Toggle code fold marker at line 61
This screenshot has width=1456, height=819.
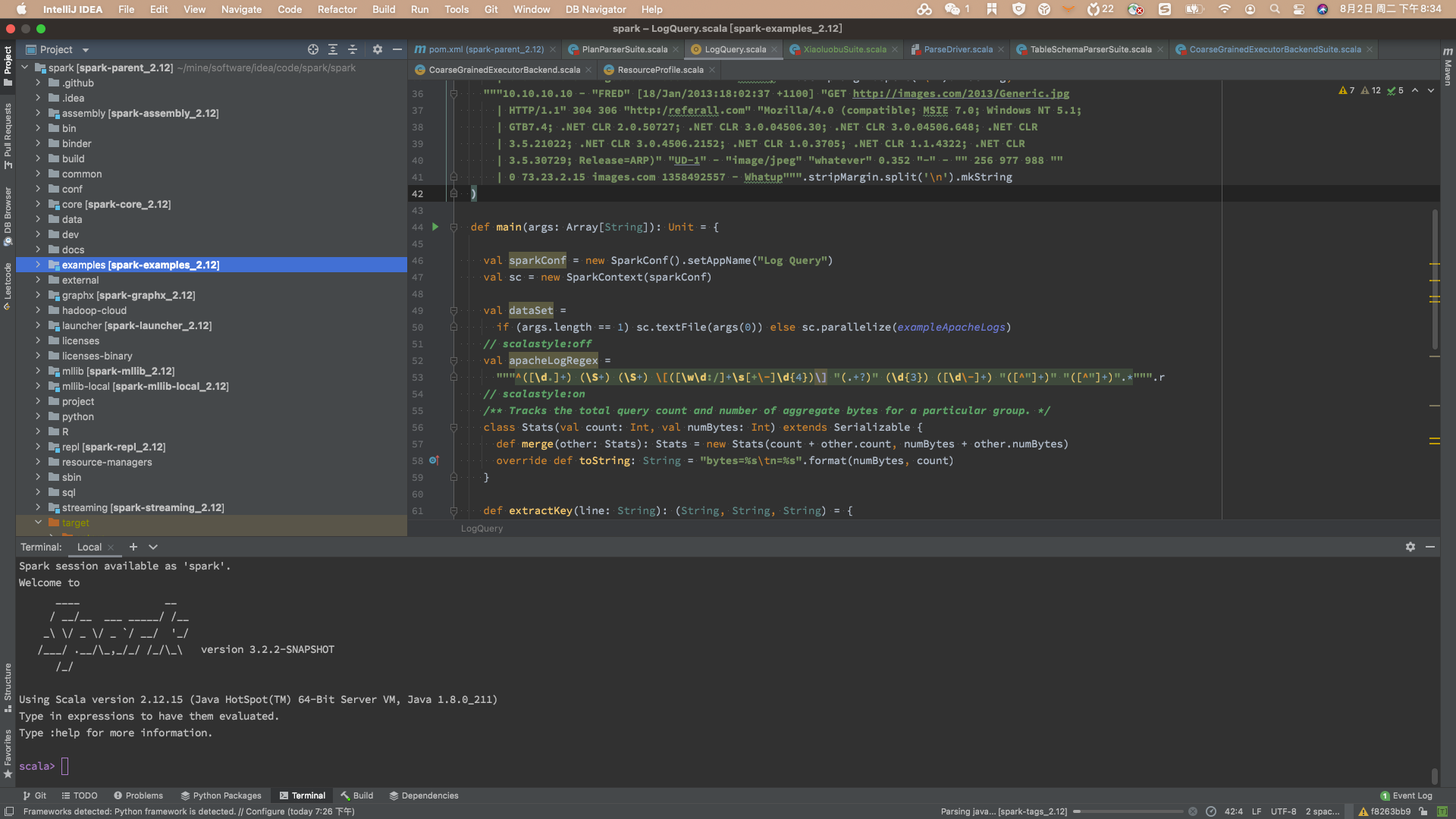(453, 510)
